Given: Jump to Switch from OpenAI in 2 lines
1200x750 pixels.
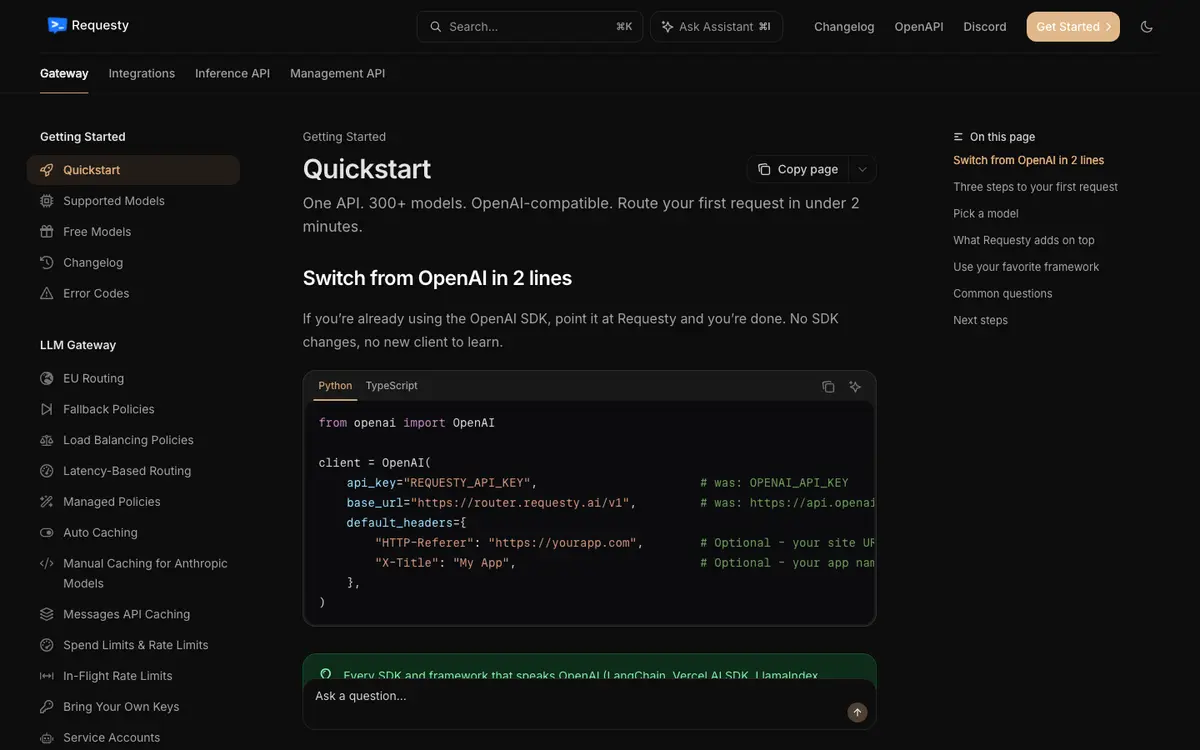Looking at the screenshot, I should pos(1028,160).
